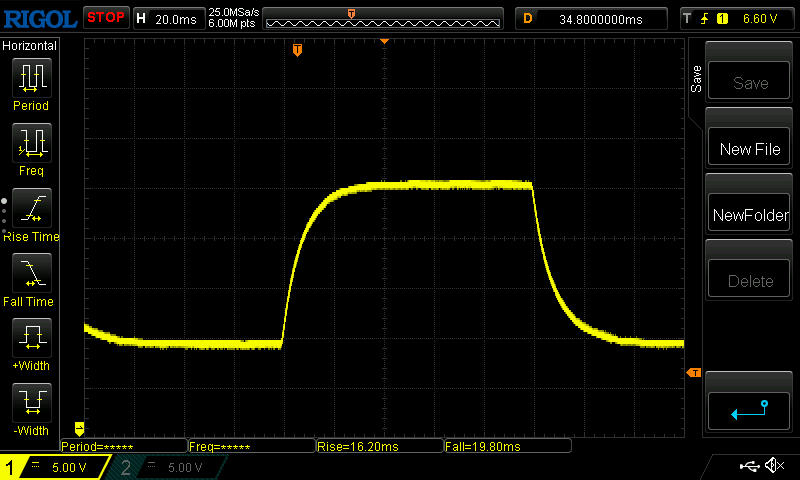Click the Save vertical tab label
This screenshot has height=480, width=800.
pos(696,79)
